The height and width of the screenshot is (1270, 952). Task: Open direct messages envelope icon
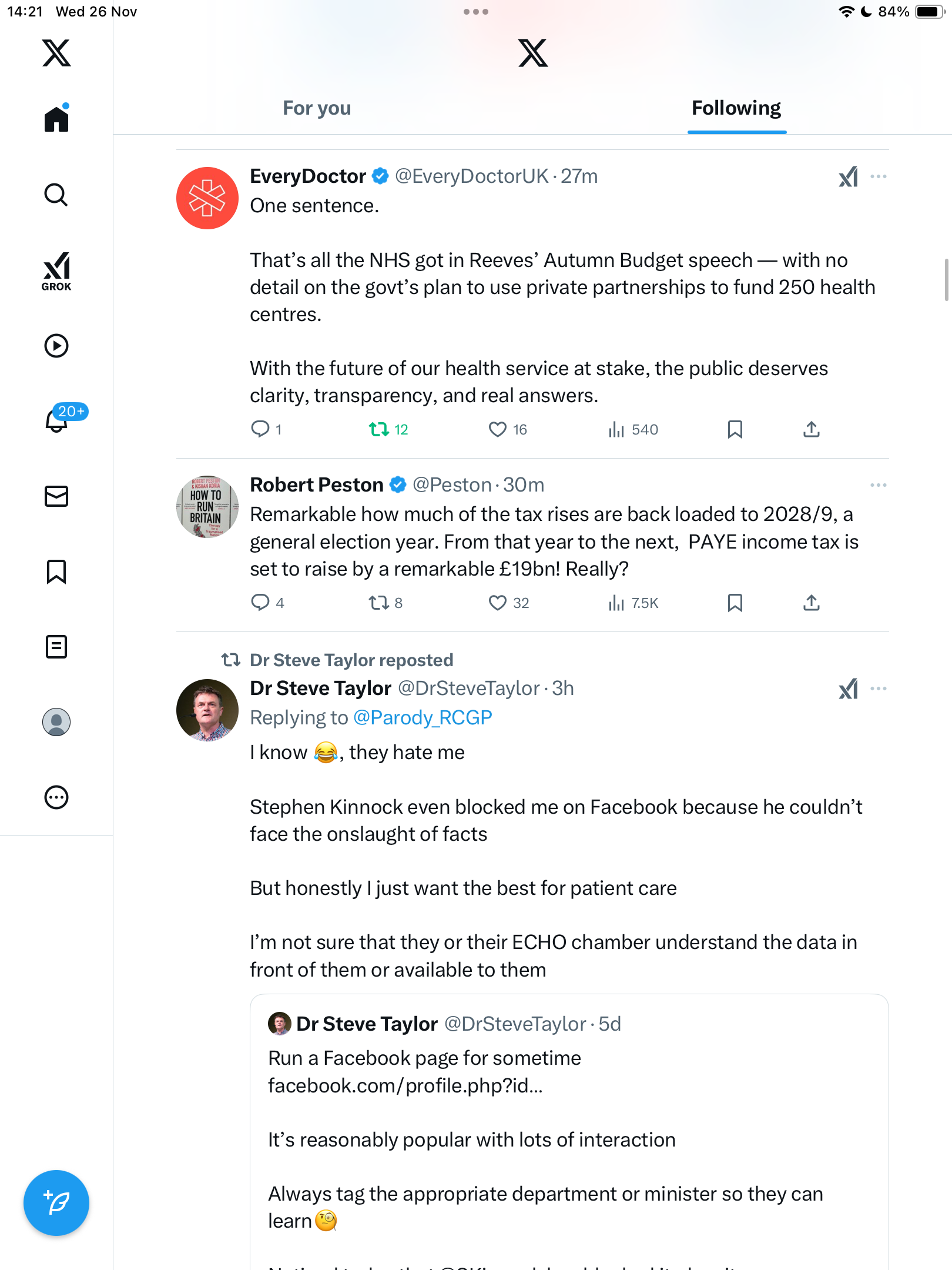tap(56, 496)
